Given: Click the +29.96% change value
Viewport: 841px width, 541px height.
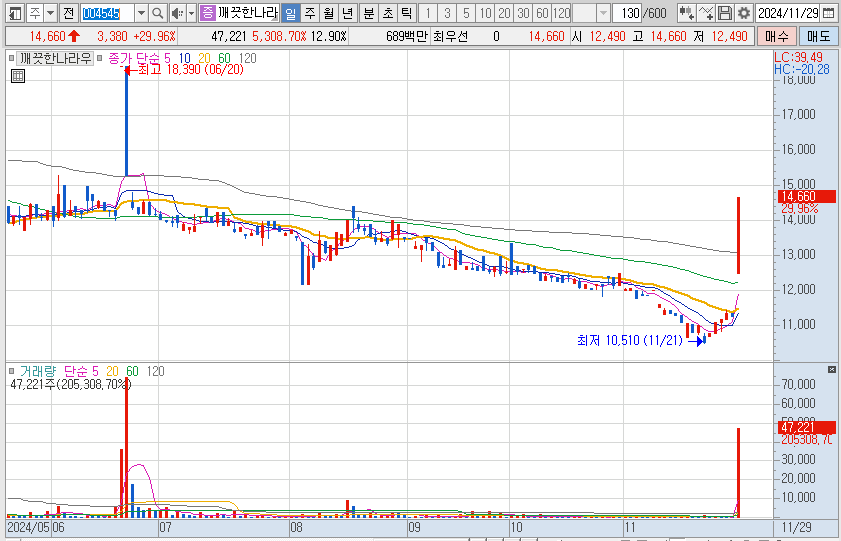Looking at the screenshot, I should pos(154,36).
